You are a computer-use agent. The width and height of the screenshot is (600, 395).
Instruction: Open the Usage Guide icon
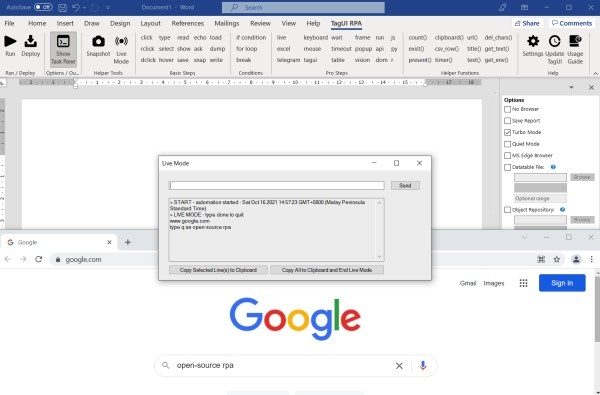coord(575,41)
